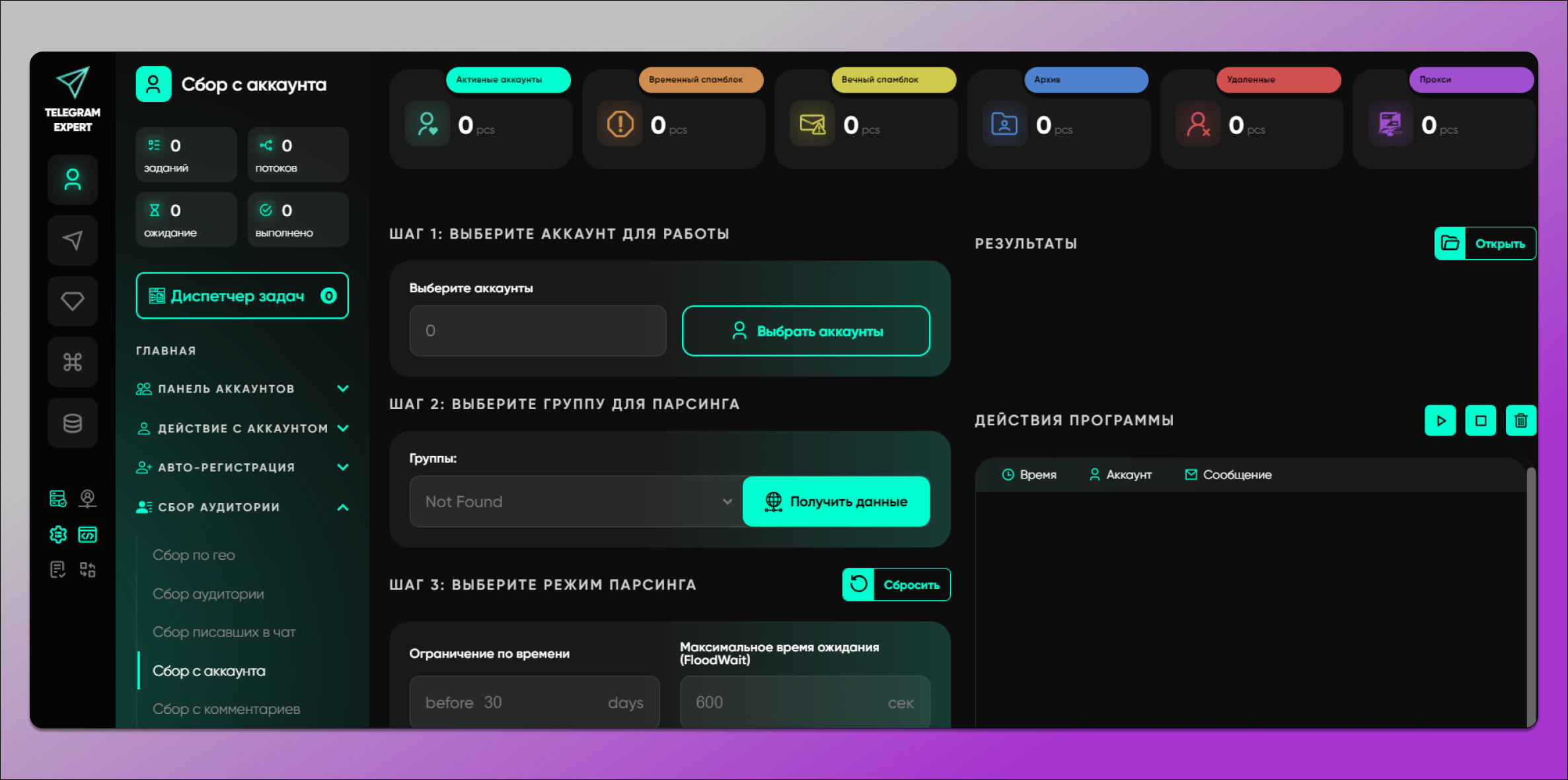Open the database stack sidebar icon
This screenshot has width=1568, height=780.
click(x=73, y=423)
